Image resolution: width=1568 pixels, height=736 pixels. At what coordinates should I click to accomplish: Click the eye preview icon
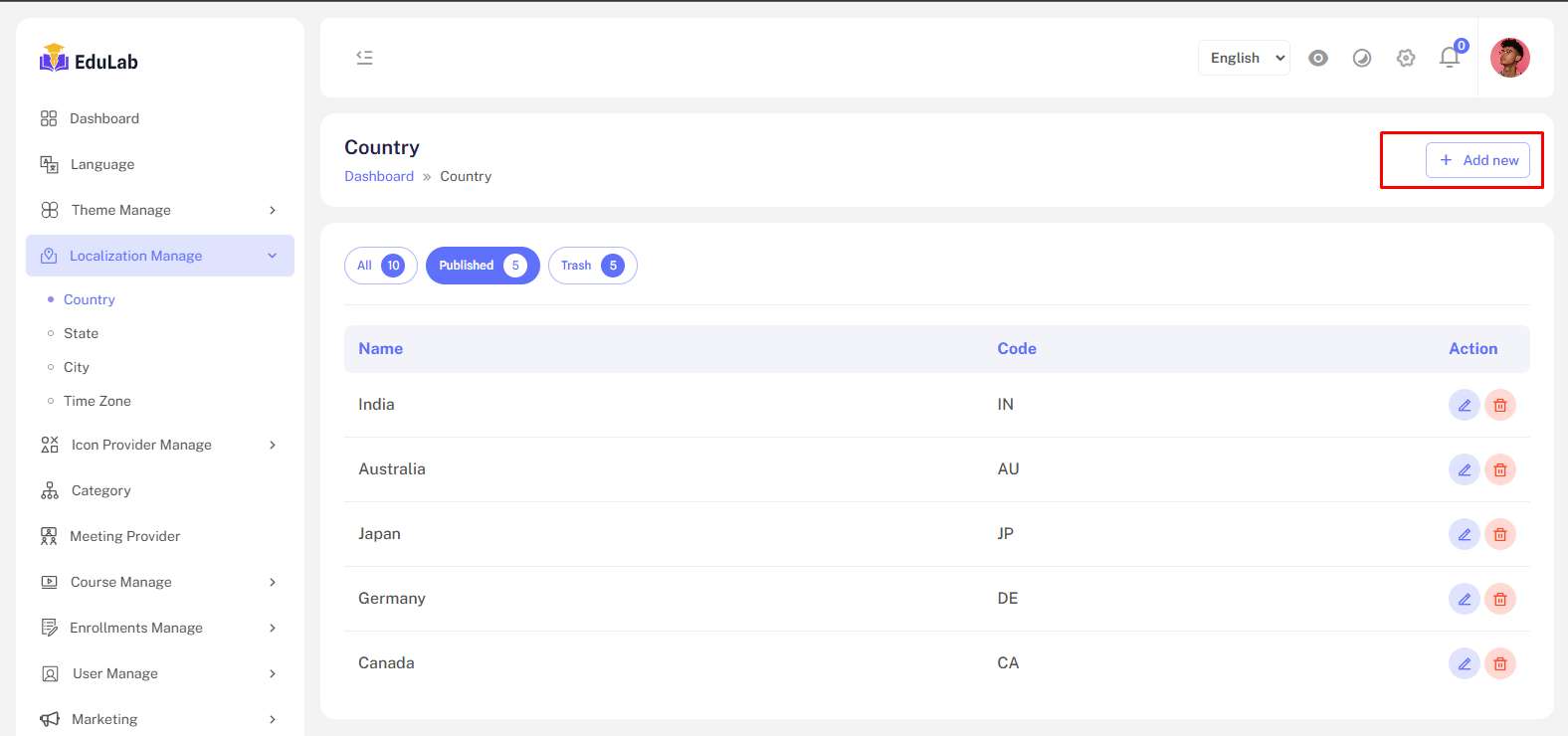click(1317, 58)
